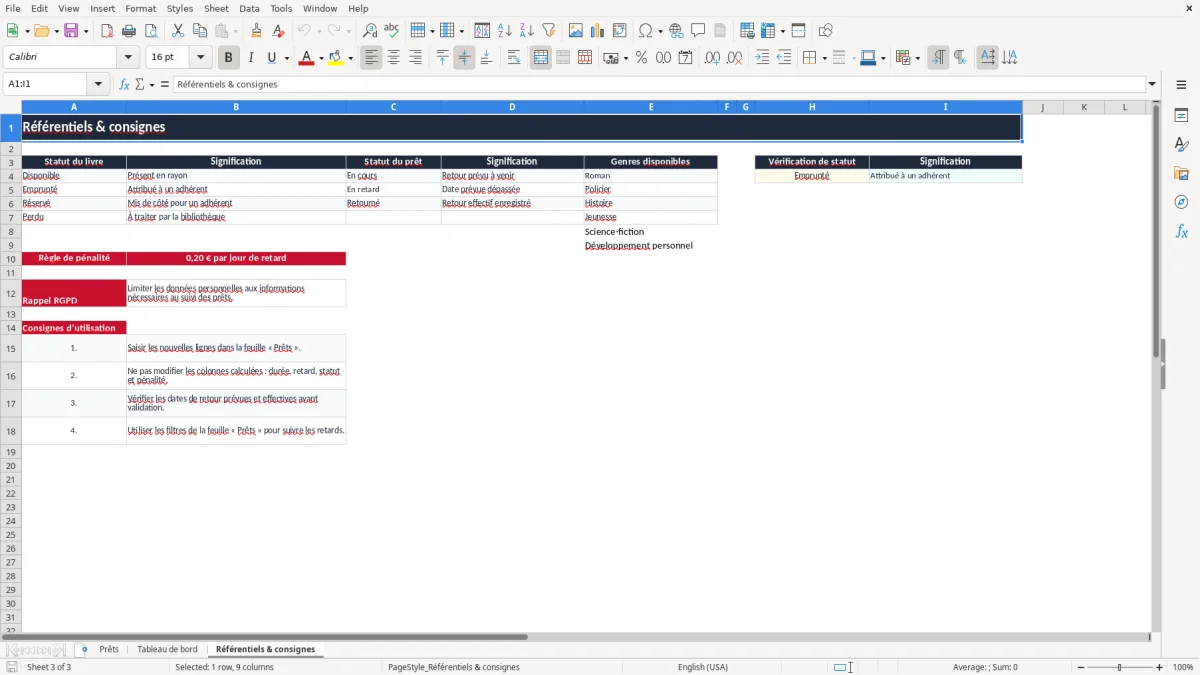Click the Print icon
Image resolution: width=1200 pixels, height=675 pixels.
pyautogui.click(x=129, y=31)
